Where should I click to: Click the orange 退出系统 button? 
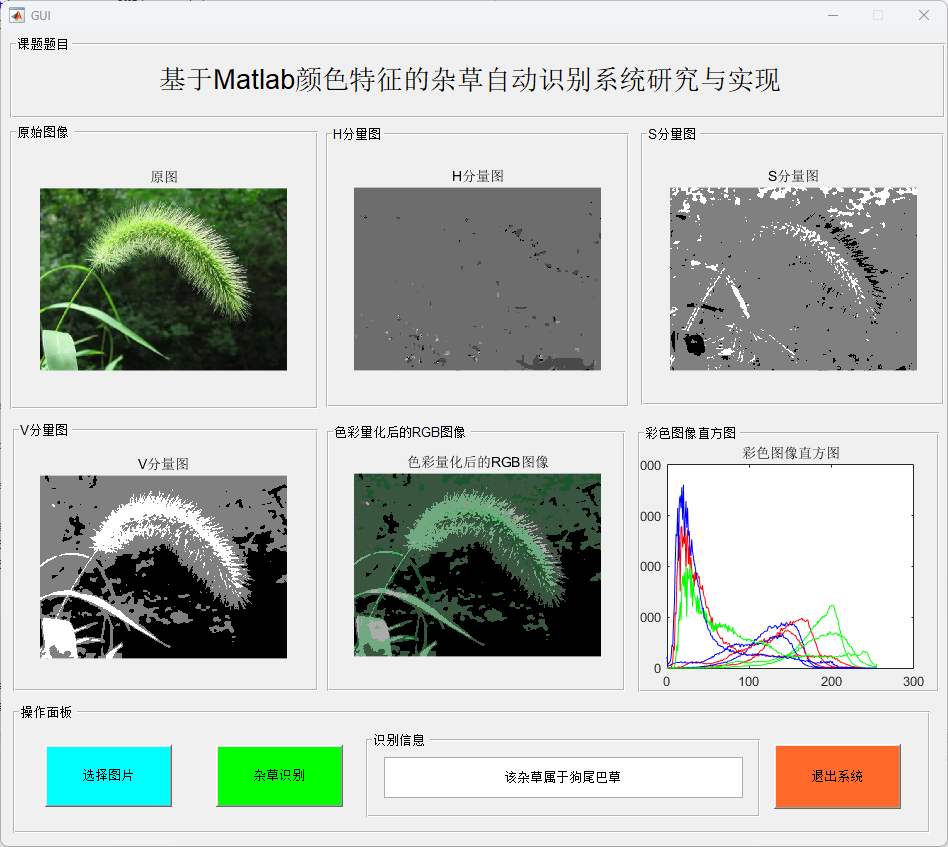tap(837, 776)
